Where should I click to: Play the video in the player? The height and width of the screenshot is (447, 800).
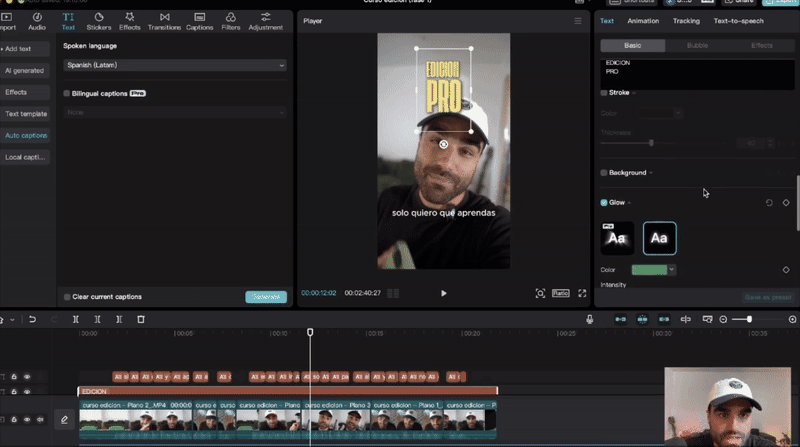point(443,293)
